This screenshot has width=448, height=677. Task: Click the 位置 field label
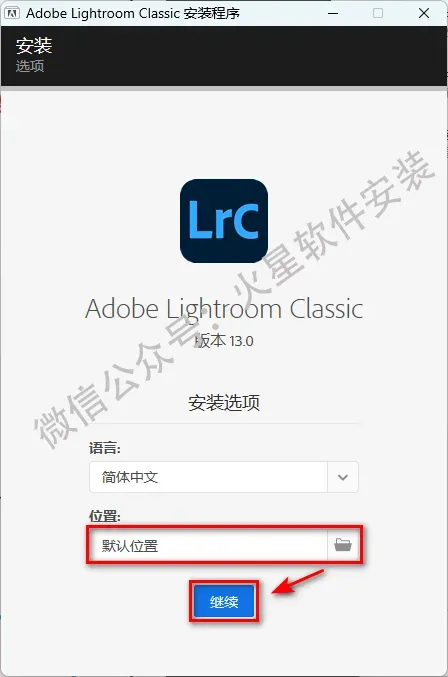tap(104, 516)
